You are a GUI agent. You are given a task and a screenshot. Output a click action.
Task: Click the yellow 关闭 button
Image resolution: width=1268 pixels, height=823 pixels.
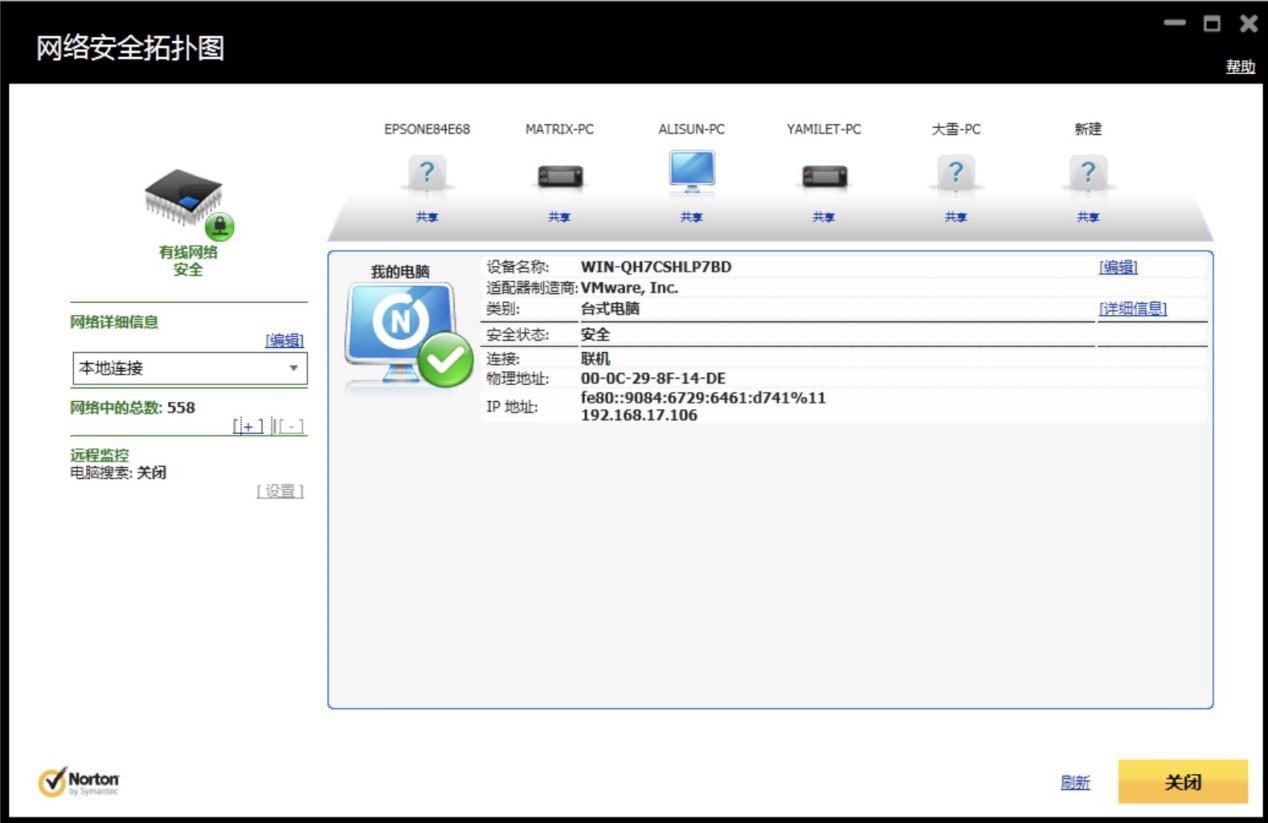click(1183, 782)
